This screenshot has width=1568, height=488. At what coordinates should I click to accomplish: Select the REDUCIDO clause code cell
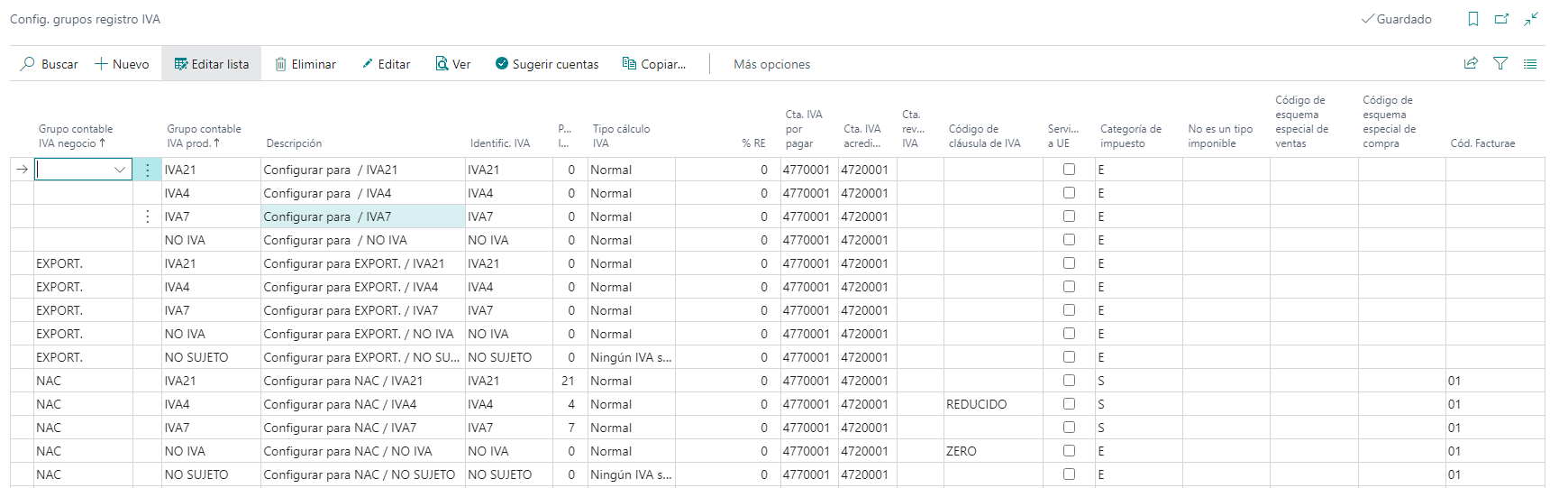(x=991, y=404)
